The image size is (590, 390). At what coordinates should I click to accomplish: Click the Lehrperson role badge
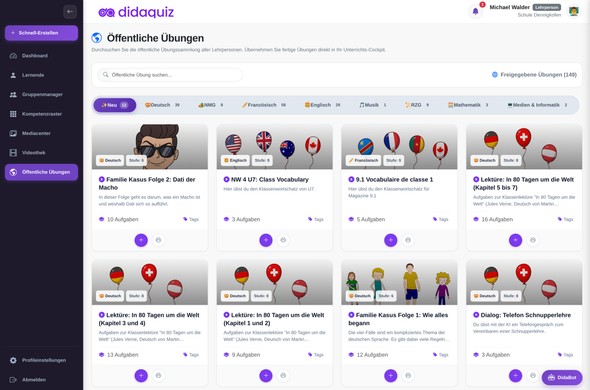(x=547, y=7)
